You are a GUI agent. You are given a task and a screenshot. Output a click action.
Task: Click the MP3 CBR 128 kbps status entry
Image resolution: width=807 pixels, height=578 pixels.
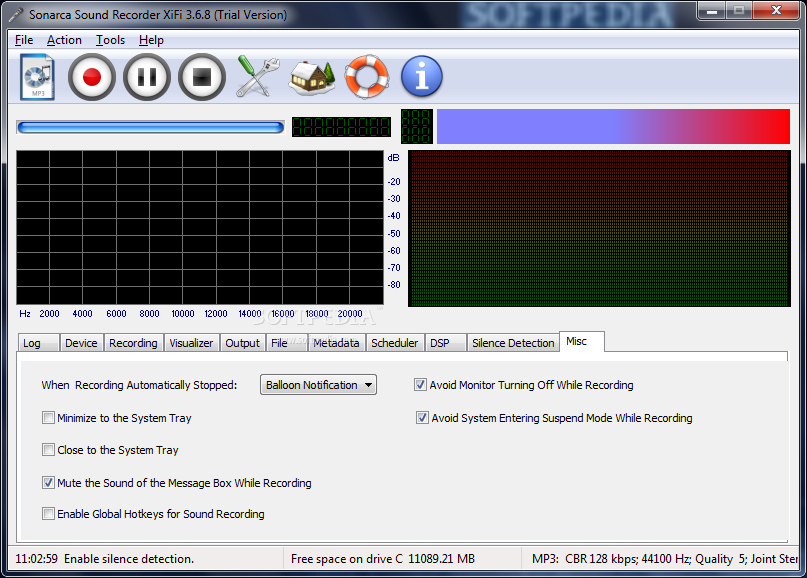(x=664, y=558)
